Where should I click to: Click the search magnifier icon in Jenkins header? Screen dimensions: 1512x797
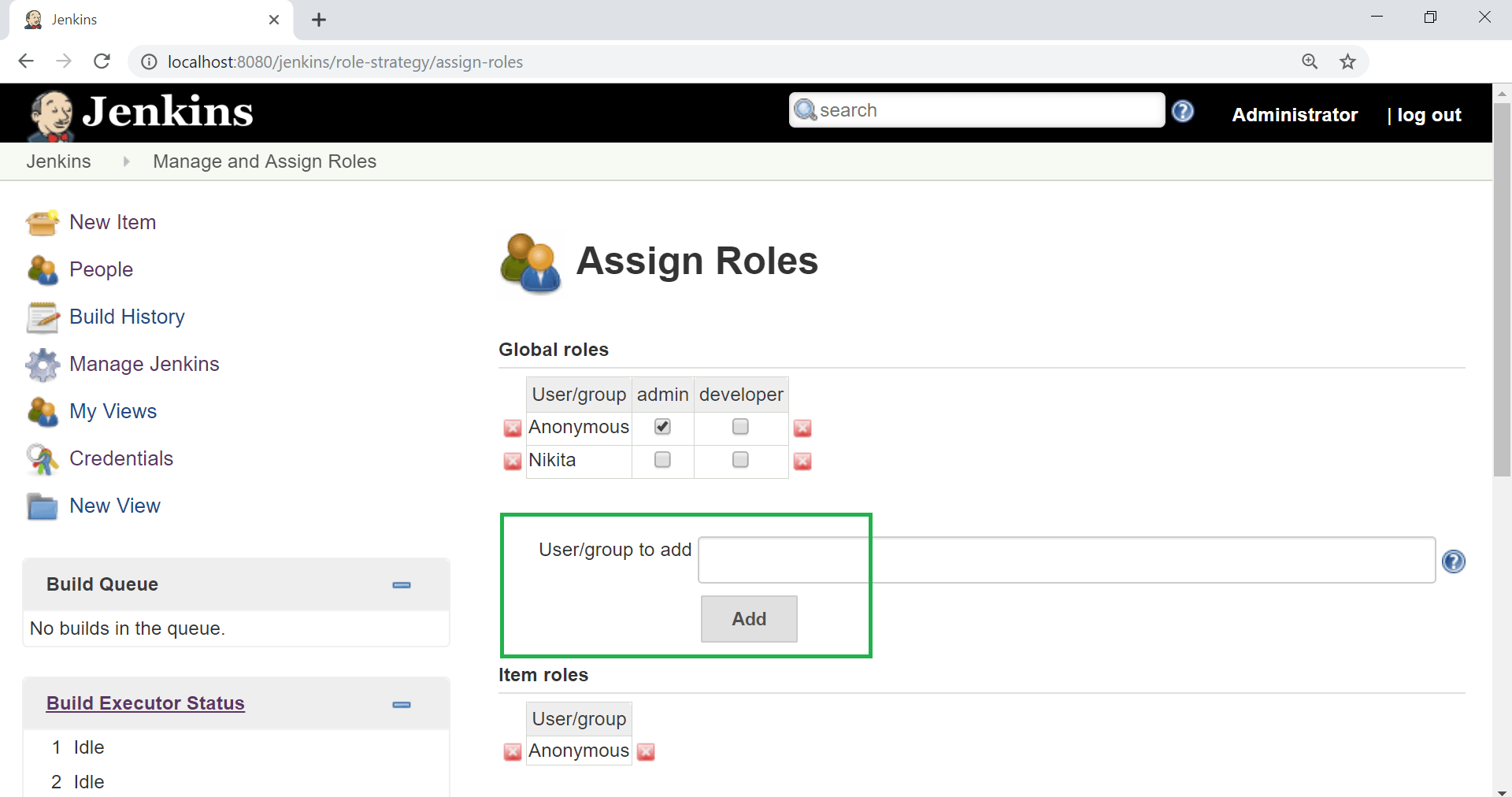(x=806, y=110)
